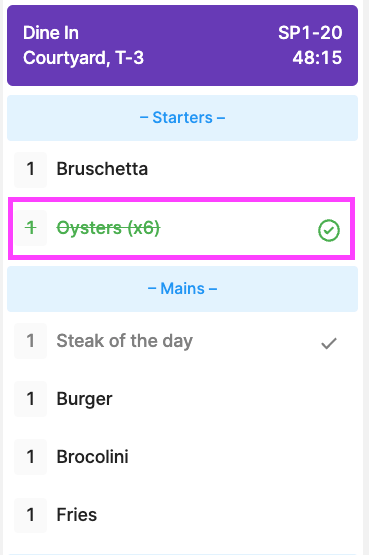
Task: Click the Burger quantity number box
Action: tap(30, 399)
